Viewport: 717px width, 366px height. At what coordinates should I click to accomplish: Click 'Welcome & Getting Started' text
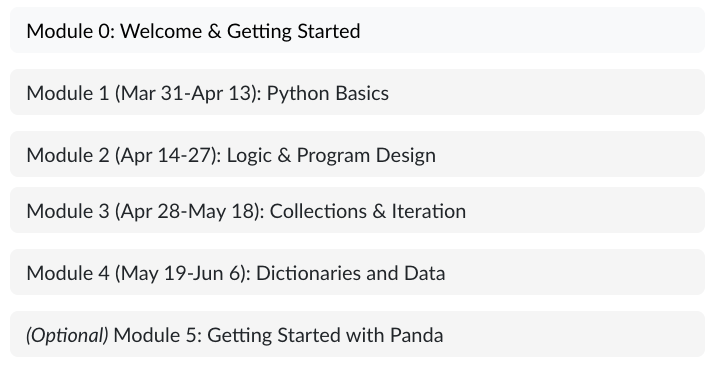point(241,32)
